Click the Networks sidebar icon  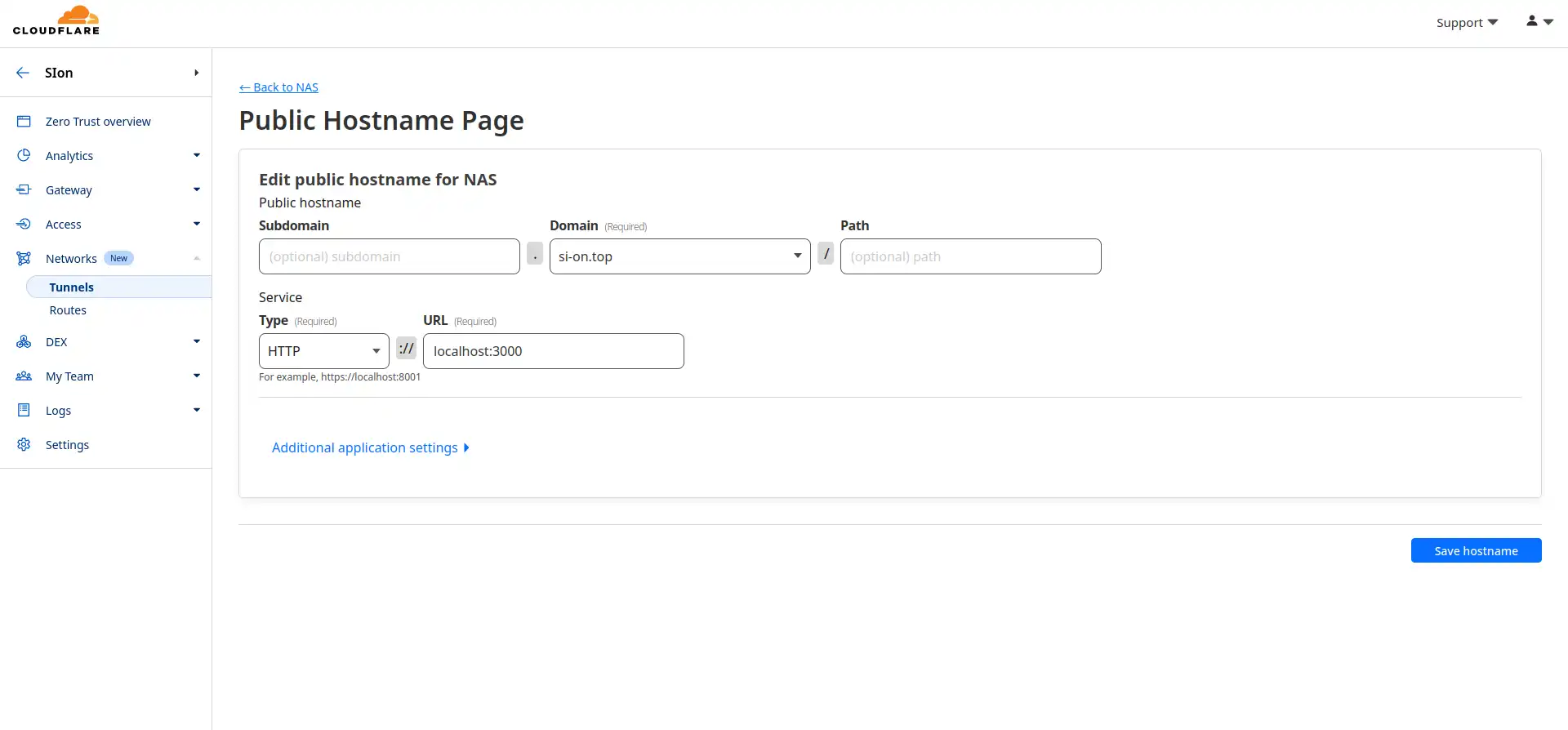click(24, 259)
